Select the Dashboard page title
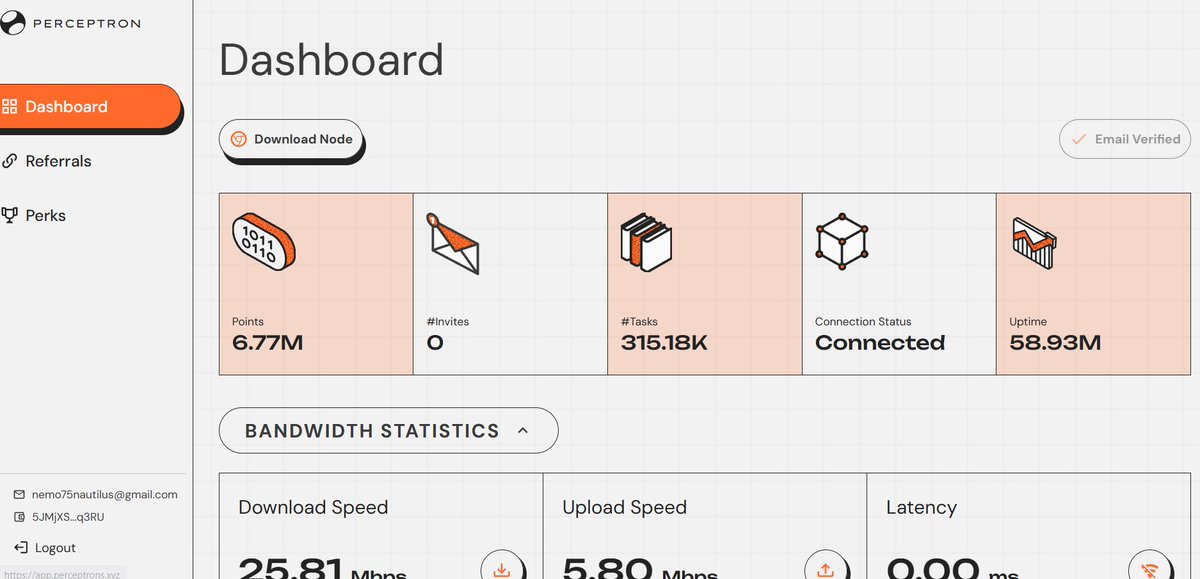 pyautogui.click(x=331, y=59)
